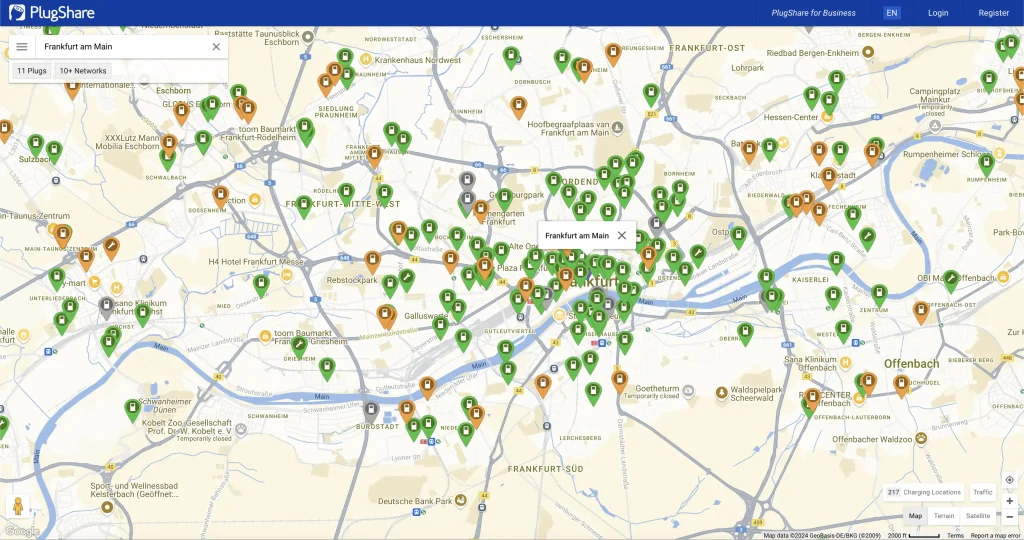
Task: Open the Register page
Action: (x=993, y=12)
